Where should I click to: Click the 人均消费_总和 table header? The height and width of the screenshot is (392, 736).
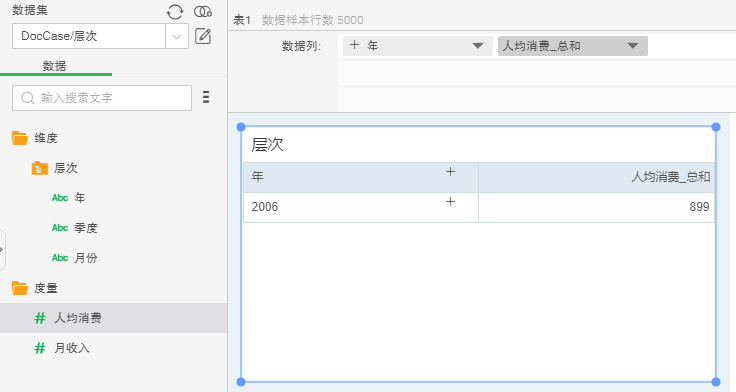pos(597,177)
